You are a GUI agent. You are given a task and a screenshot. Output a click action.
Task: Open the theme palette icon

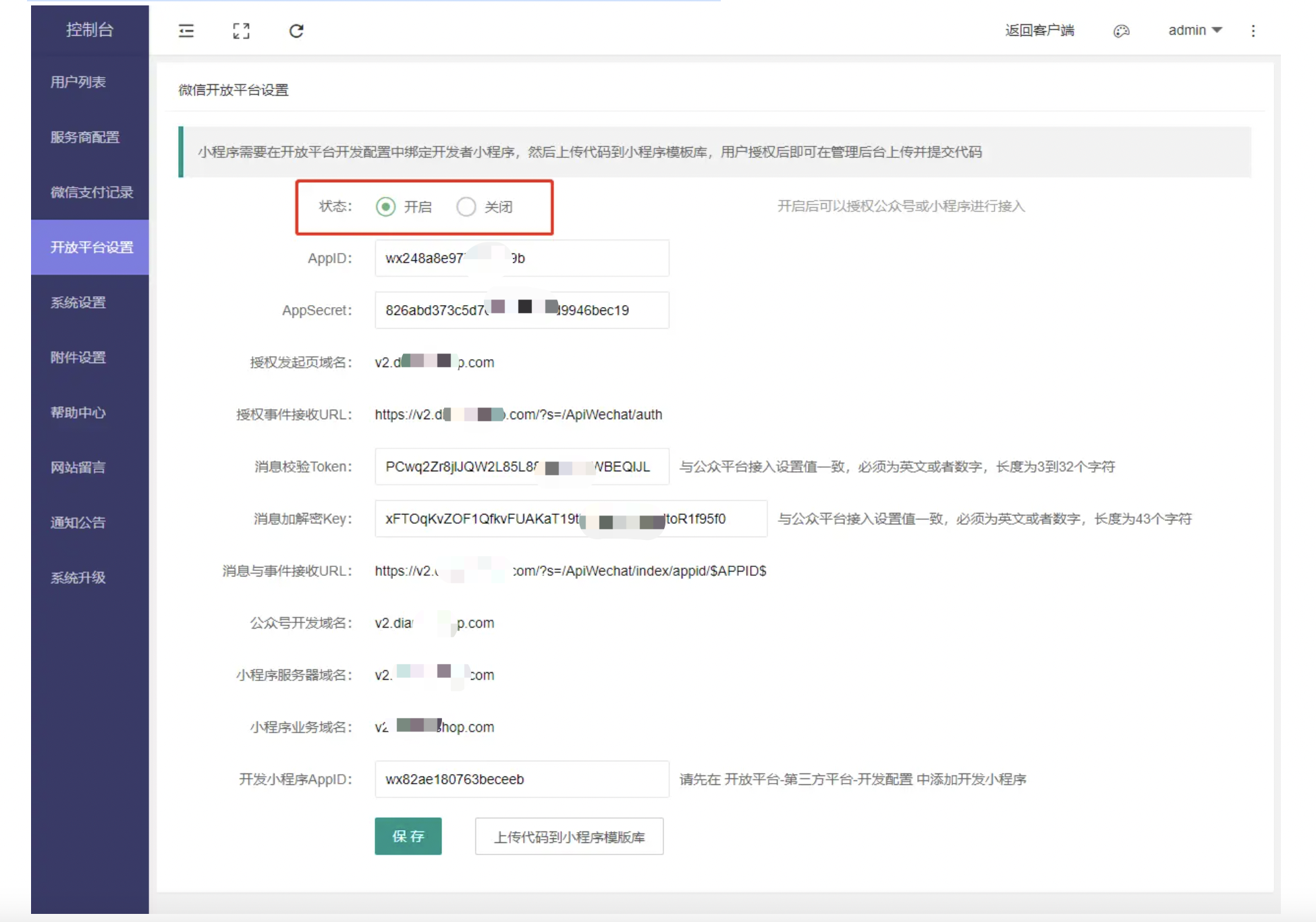[x=1121, y=31]
